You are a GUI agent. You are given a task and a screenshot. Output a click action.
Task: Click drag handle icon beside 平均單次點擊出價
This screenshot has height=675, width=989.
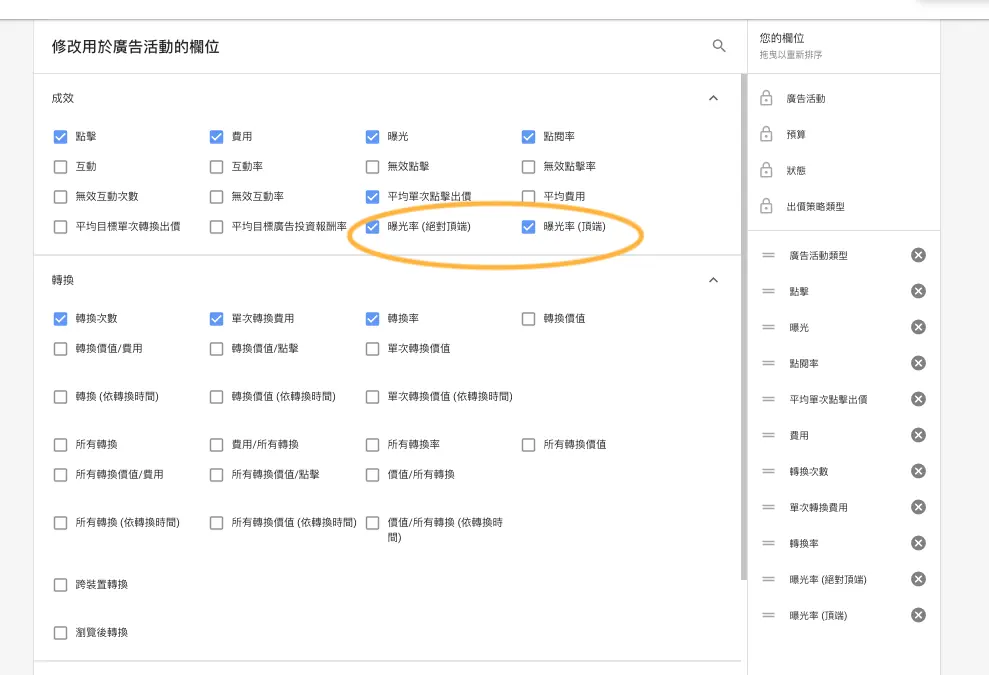[768, 399]
